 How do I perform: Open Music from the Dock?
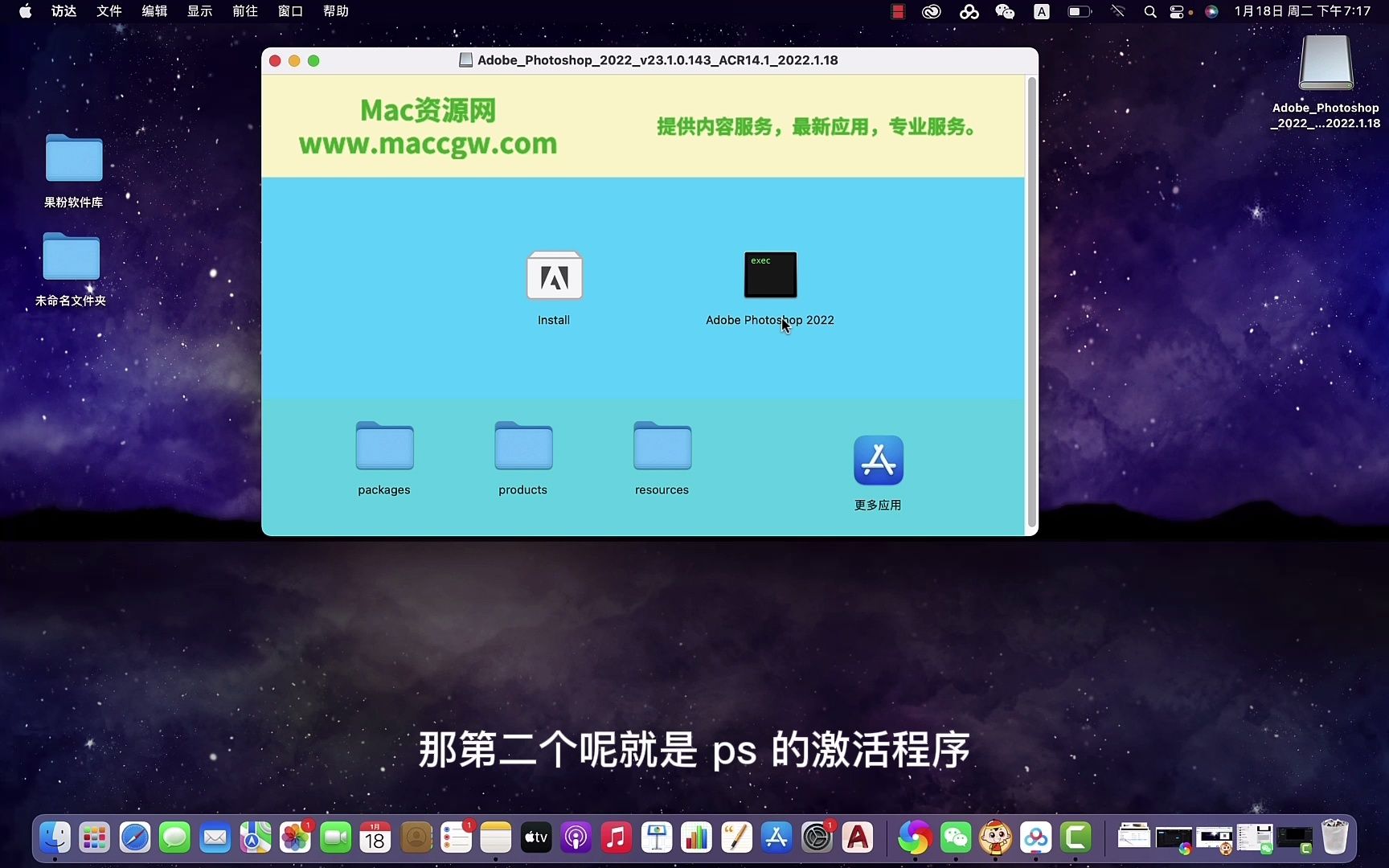[617, 838]
